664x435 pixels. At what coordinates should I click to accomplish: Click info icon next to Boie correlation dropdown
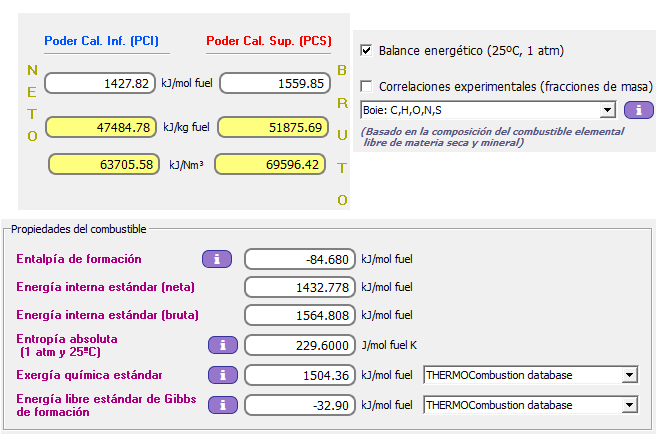click(638, 110)
